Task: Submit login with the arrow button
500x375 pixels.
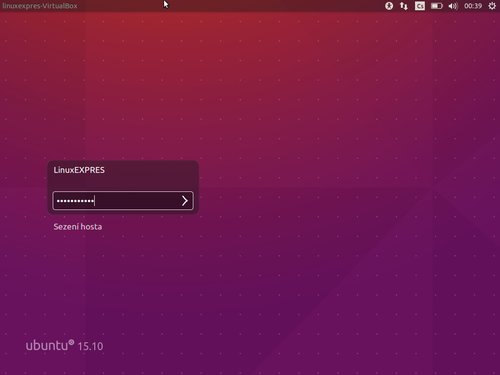Action: (185, 201)
